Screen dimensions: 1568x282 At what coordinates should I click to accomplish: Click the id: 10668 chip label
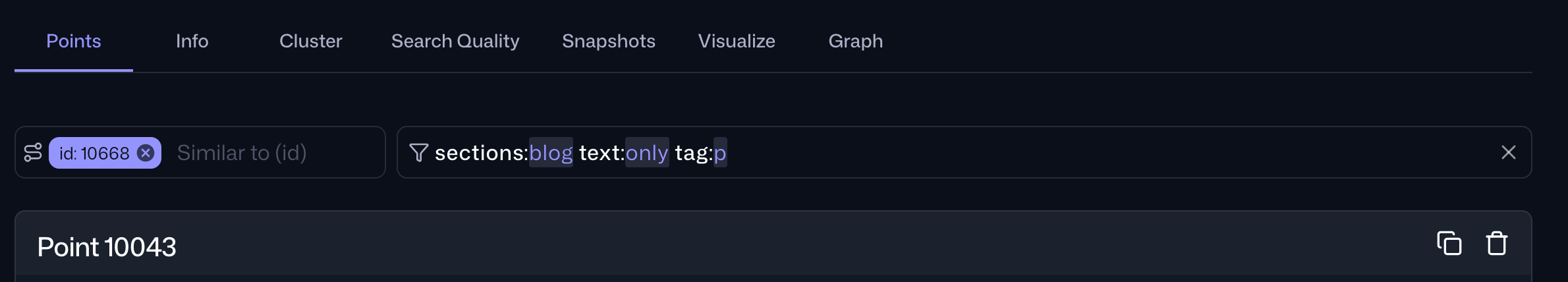pos(94,154)
